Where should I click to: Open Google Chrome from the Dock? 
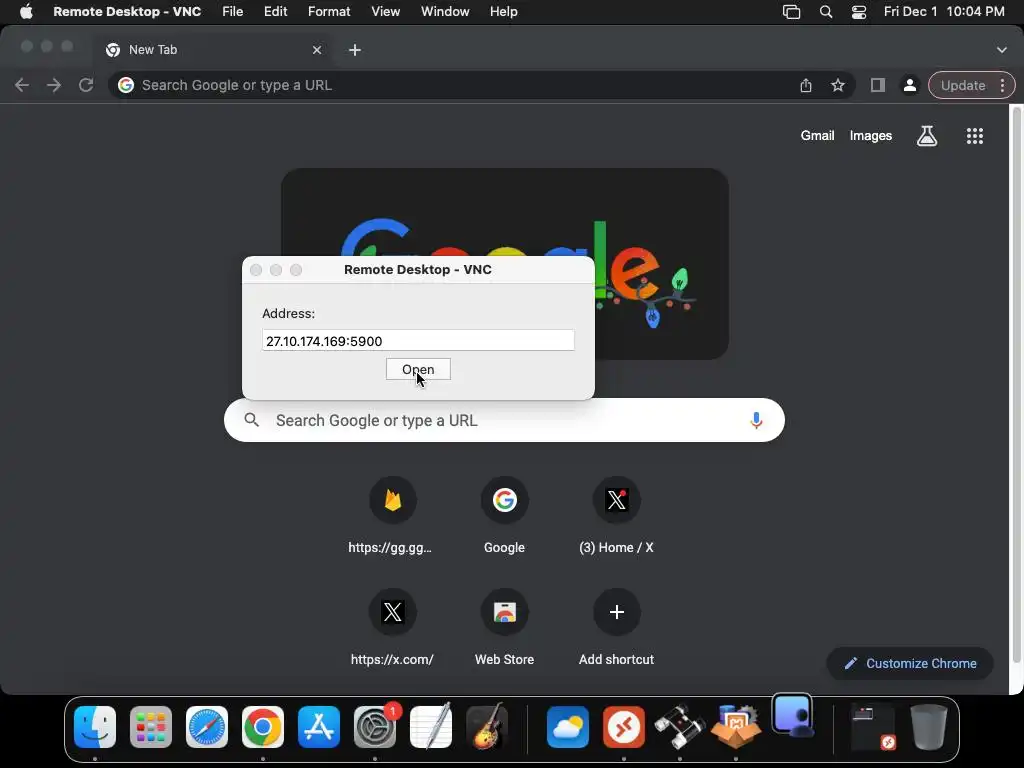(x=263, y=727)
